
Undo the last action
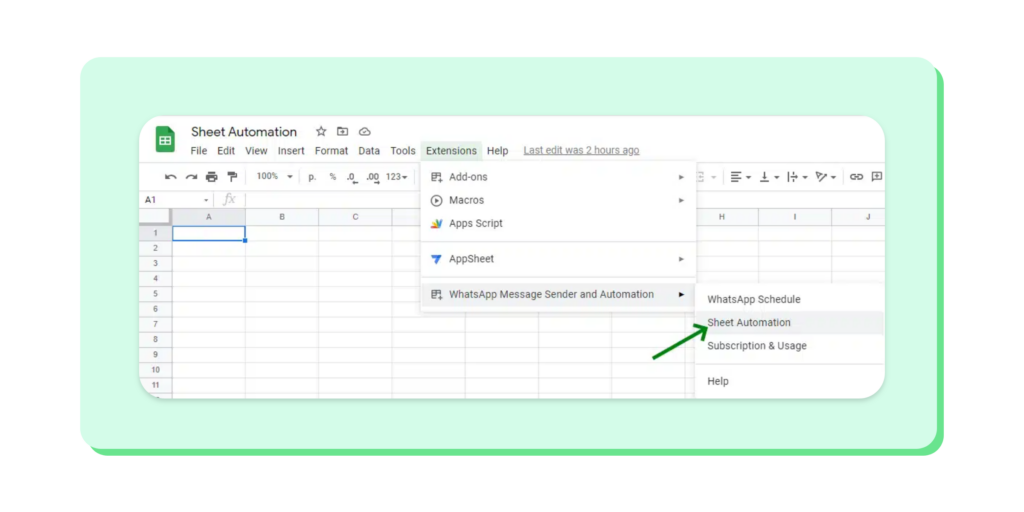tap(170, 177)
